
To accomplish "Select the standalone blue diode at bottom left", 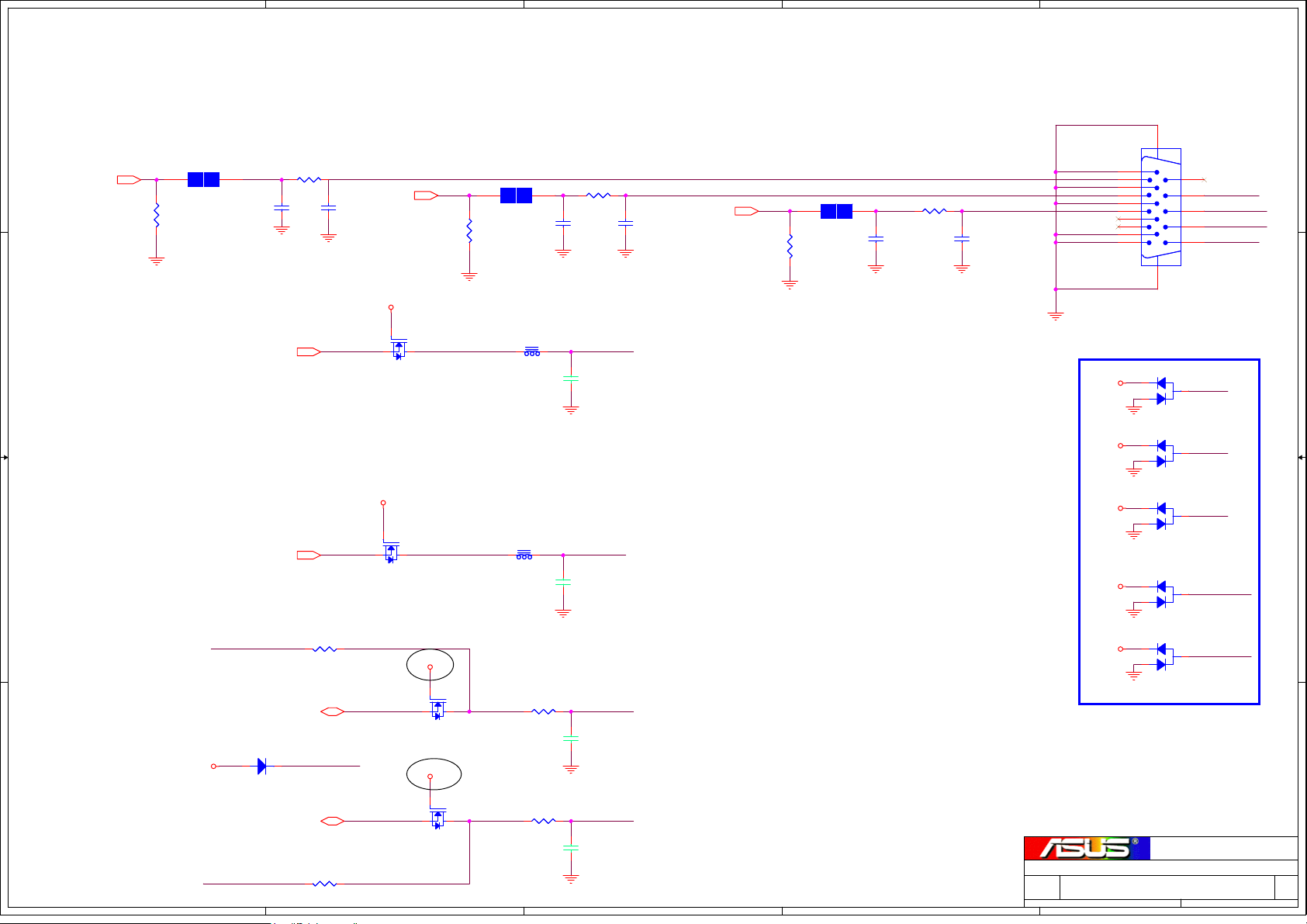I will tap(261, 767).
